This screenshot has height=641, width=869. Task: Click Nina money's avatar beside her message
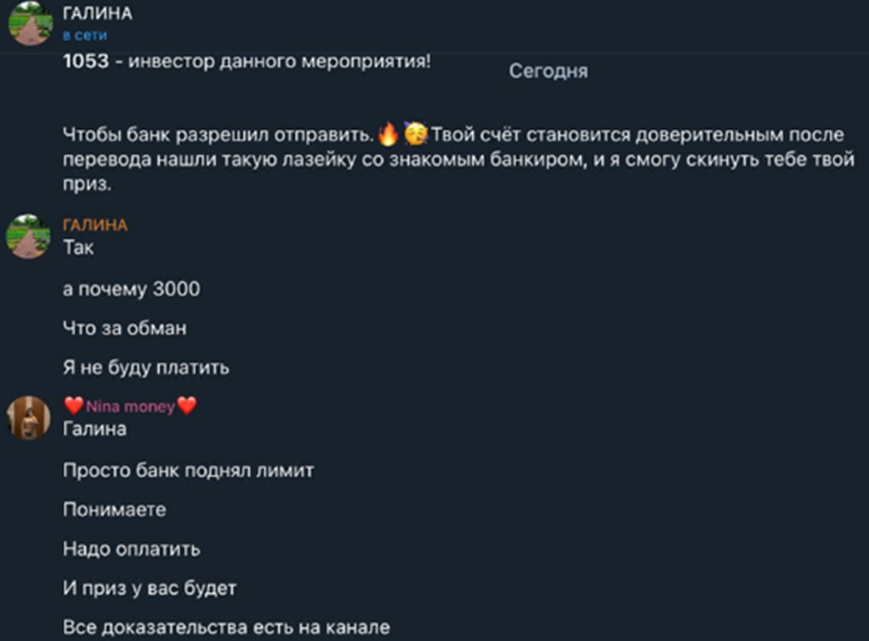(26, 416)
